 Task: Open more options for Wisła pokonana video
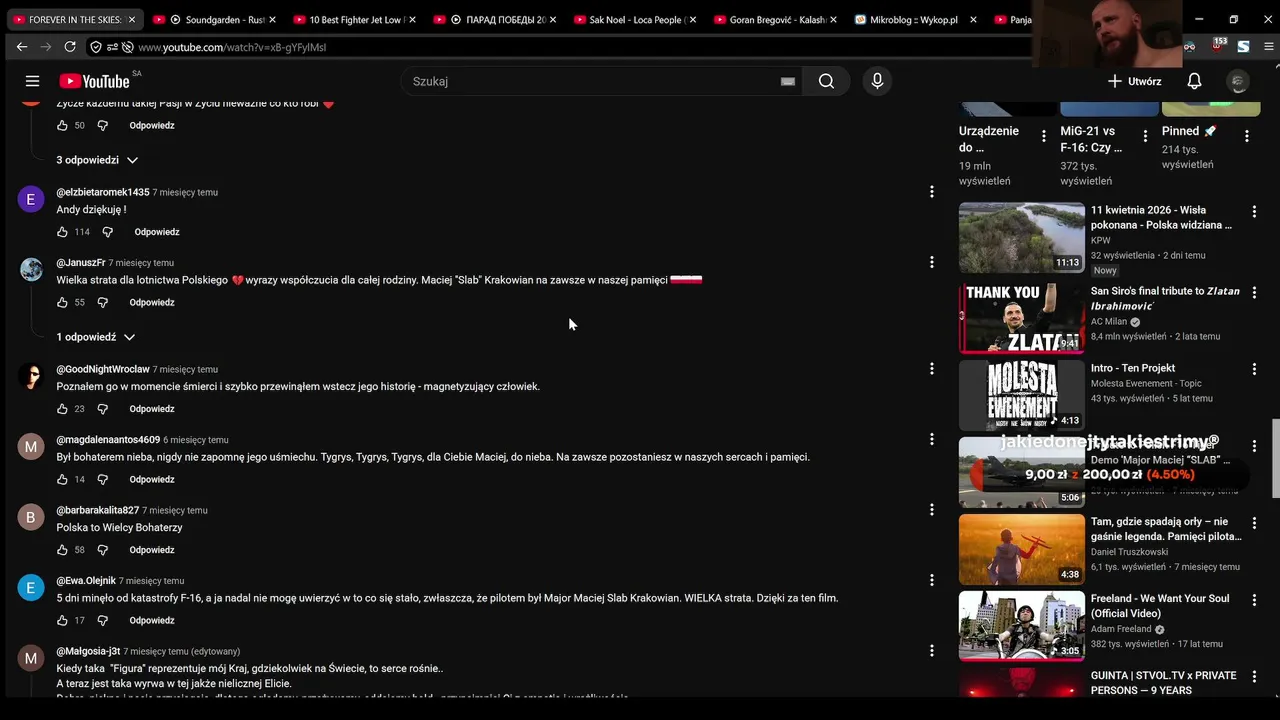[x=1254, y=212]
